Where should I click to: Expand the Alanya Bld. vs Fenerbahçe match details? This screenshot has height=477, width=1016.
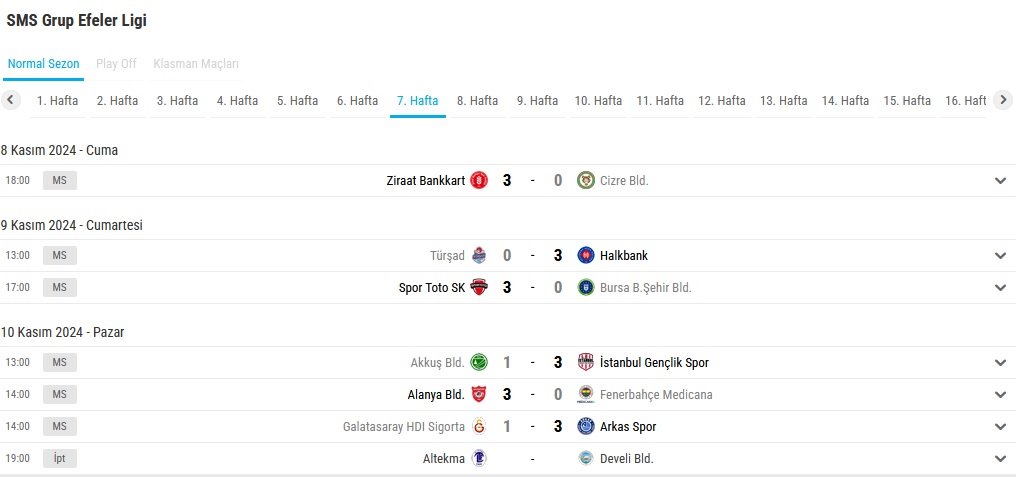click(x=1000, y=395)
